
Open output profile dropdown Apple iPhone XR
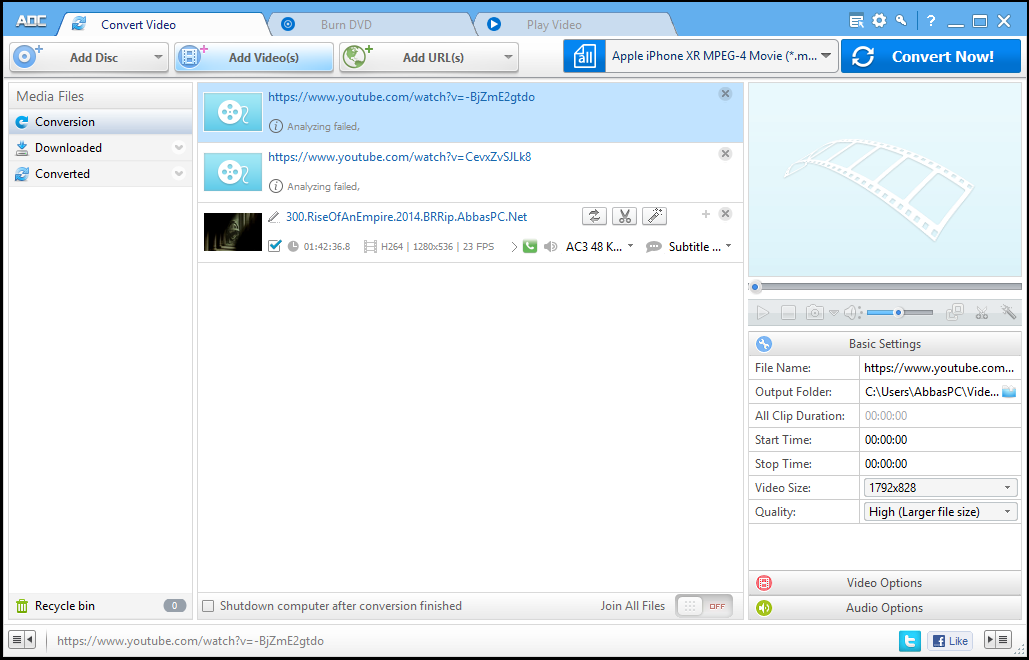click(x=721, y=56)
